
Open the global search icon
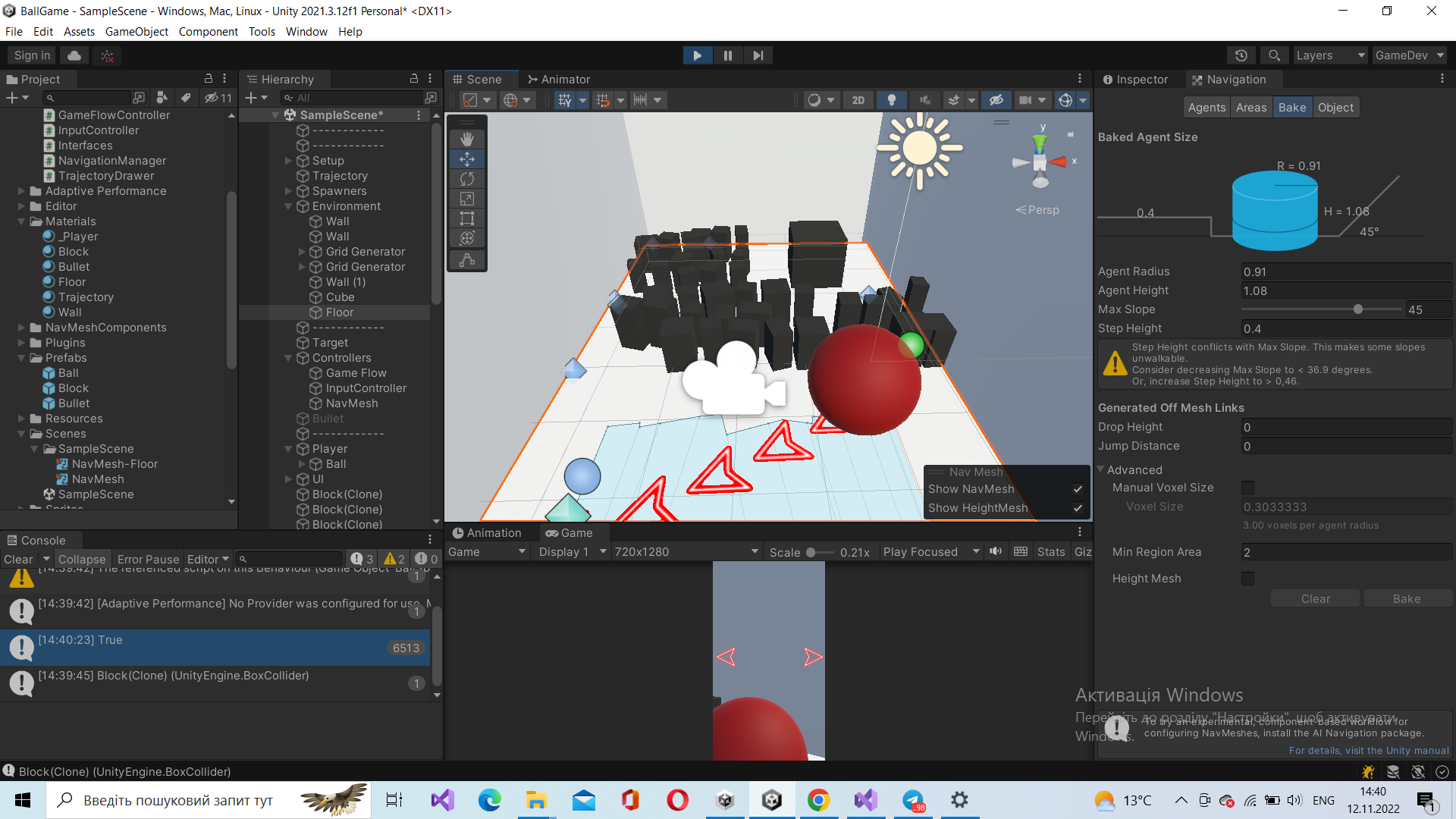point(1274,55)
